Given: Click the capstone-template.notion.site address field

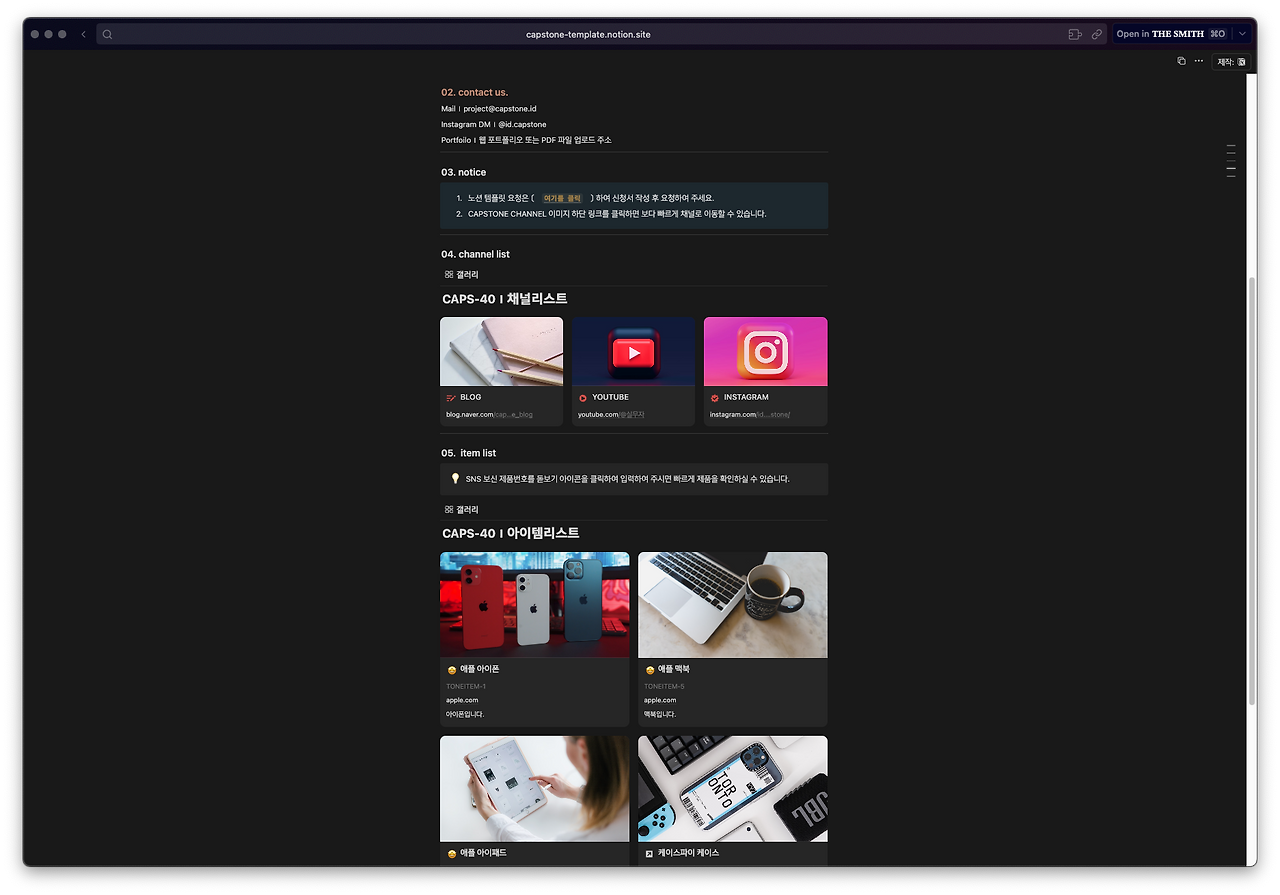Looking at the screenshot, I should (588, 34).
